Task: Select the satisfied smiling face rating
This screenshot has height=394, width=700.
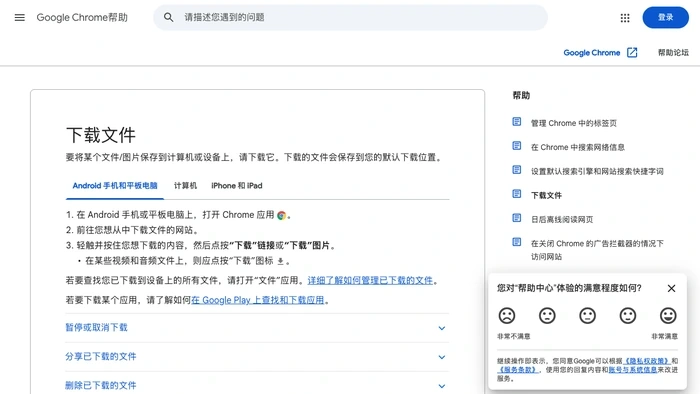Action: 628,315
